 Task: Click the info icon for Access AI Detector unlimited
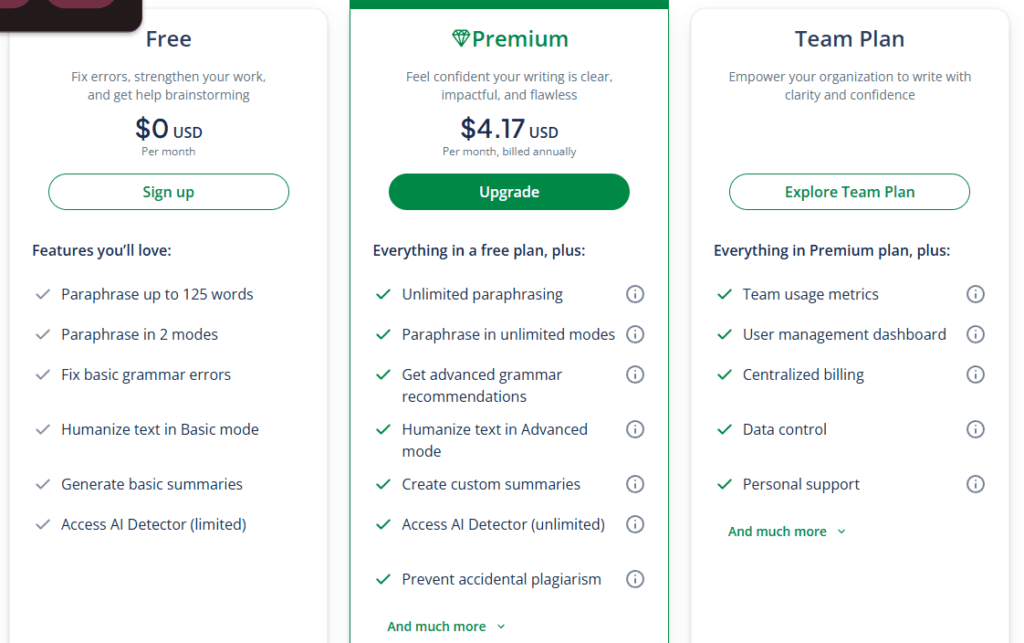coord(635,524)
